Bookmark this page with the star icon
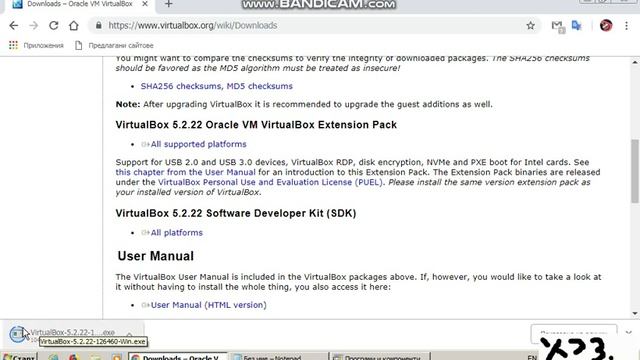Screen dimensions: 640x360 [x=530, y=25]
